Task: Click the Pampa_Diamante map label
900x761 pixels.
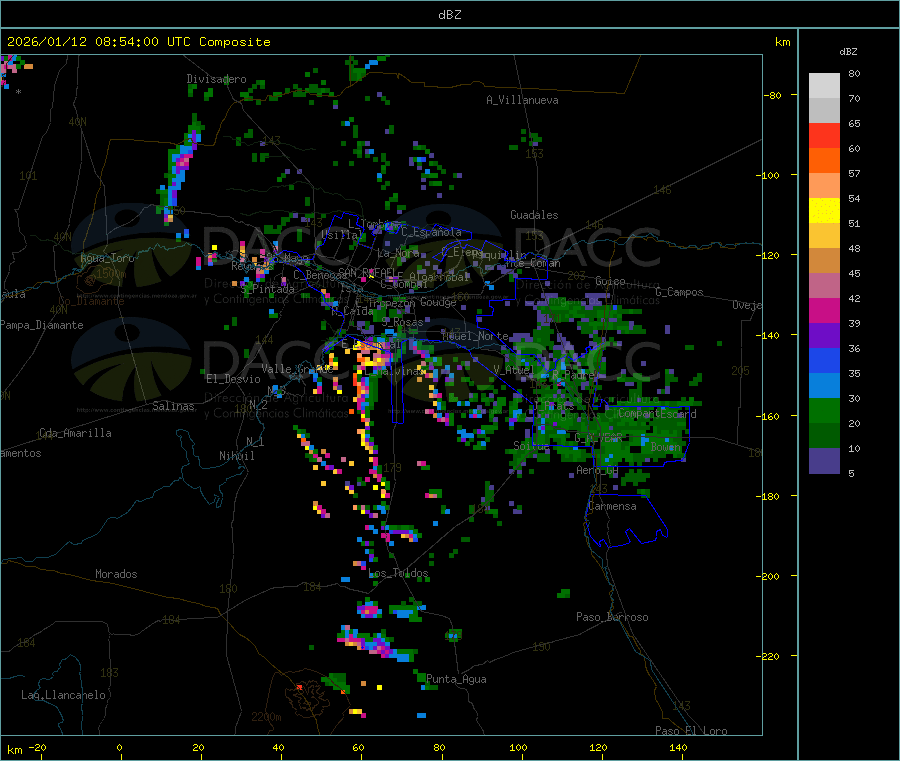Action: (41, 325)
